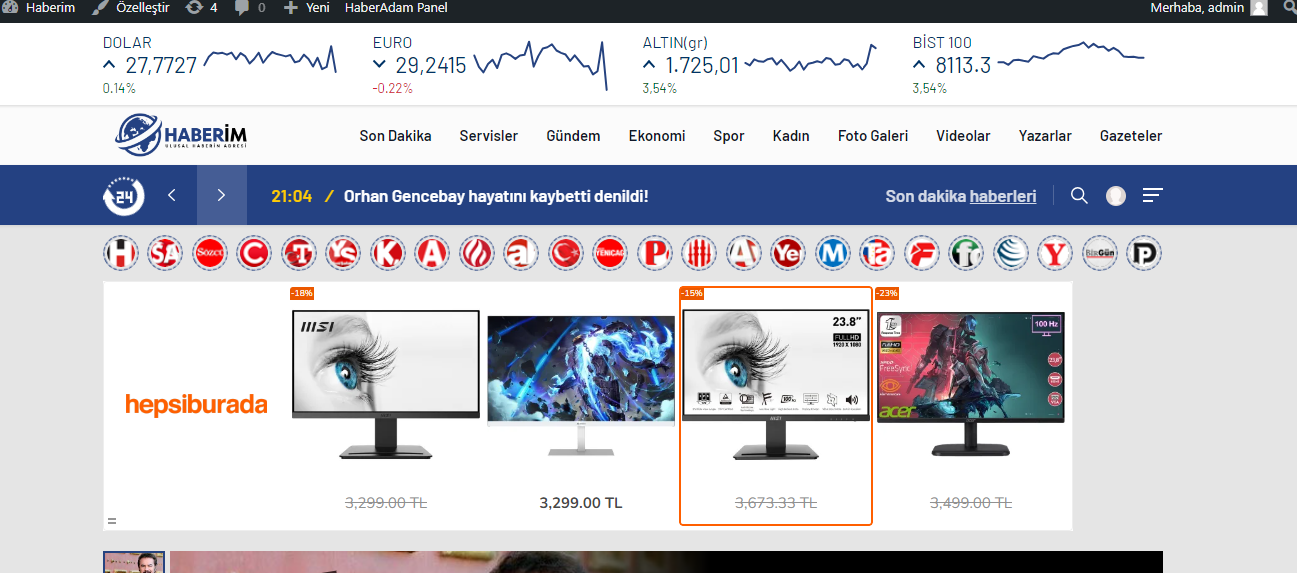Open the hamburger menu in the blue bar
The image size is (1297, 573).
coord(1153,195)
